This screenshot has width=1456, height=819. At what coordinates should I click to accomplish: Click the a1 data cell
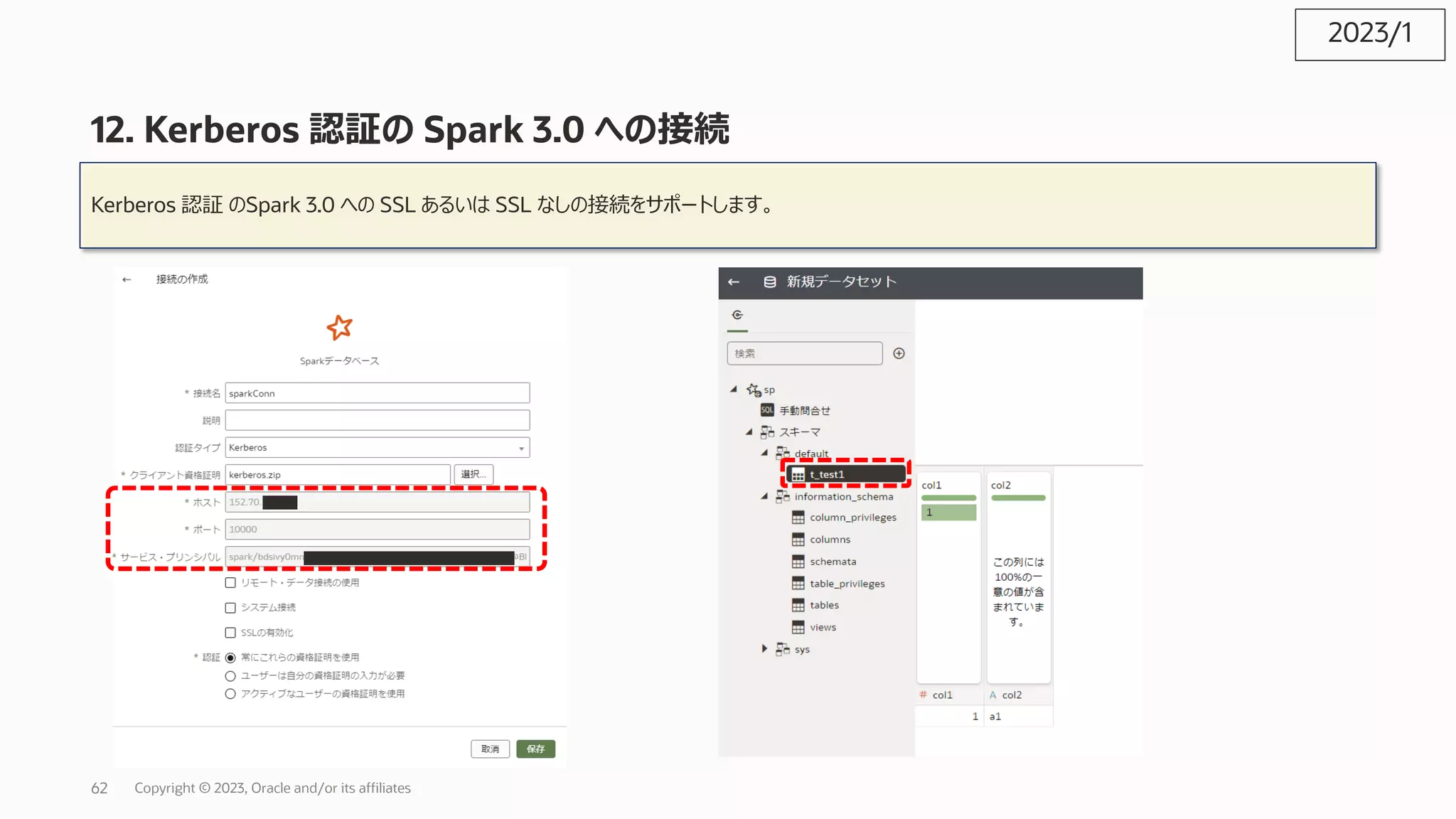(1018, 716)
